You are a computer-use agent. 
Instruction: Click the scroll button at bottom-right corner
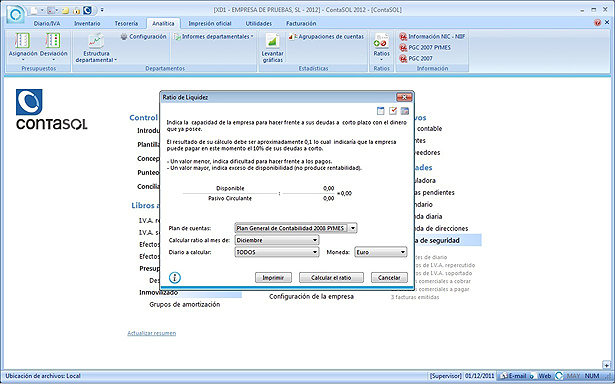606,365
